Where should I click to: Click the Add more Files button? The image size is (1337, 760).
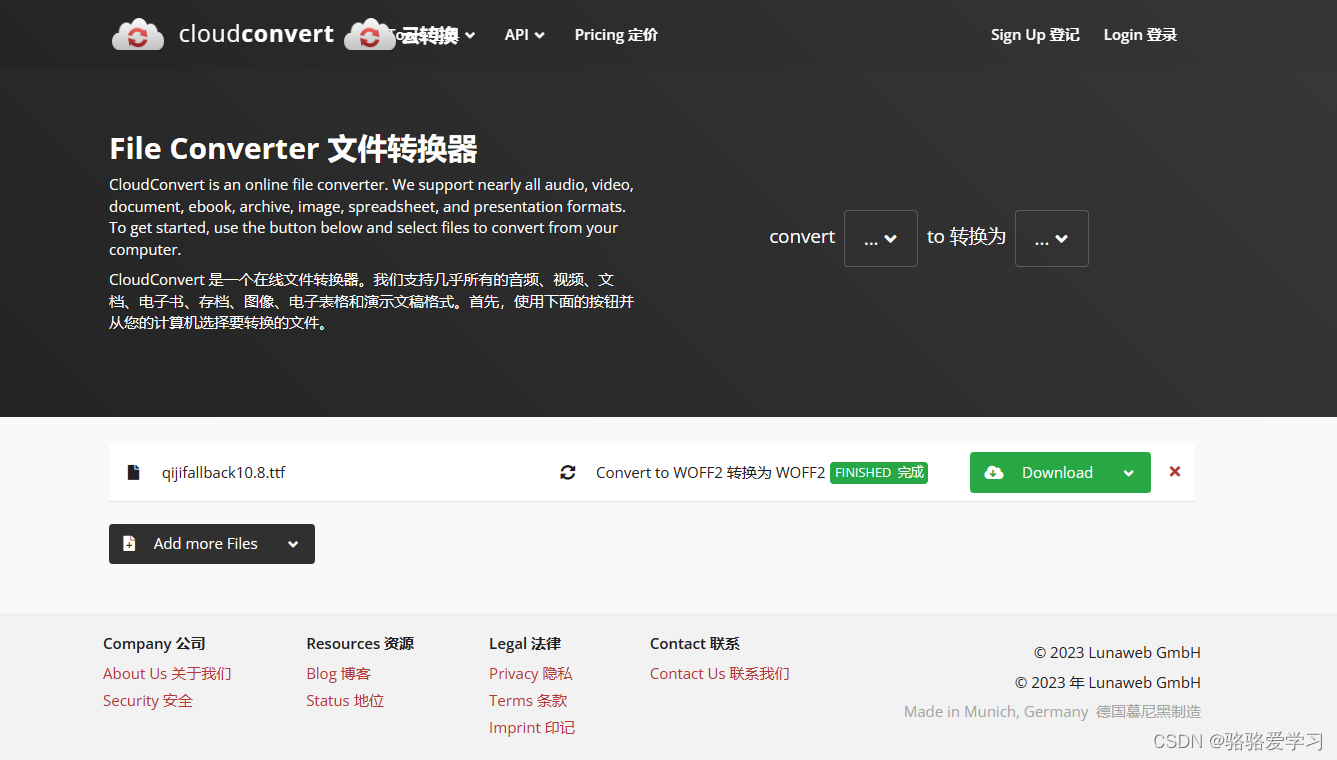click(x=212, y=544)
